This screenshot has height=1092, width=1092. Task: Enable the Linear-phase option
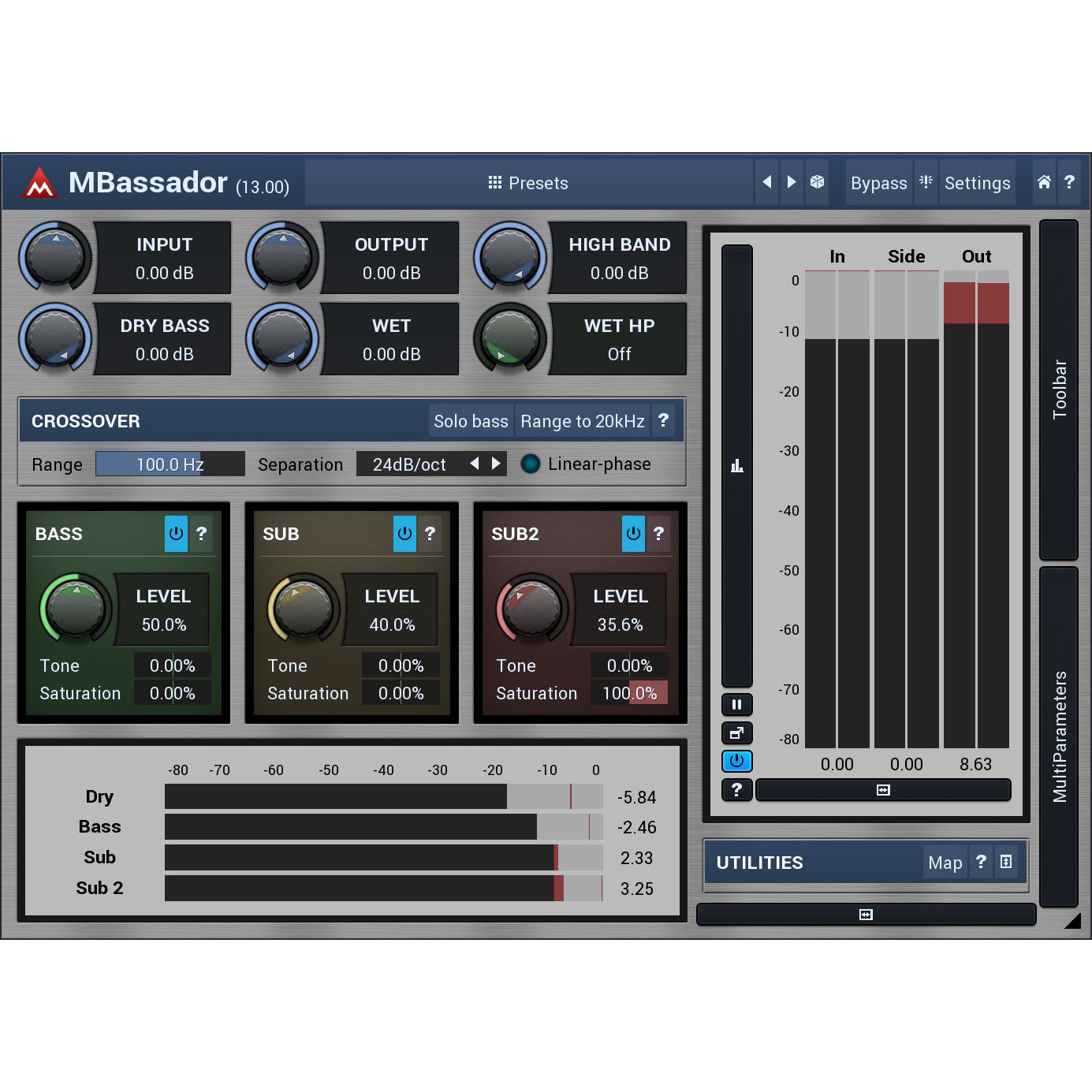(531, 464)
